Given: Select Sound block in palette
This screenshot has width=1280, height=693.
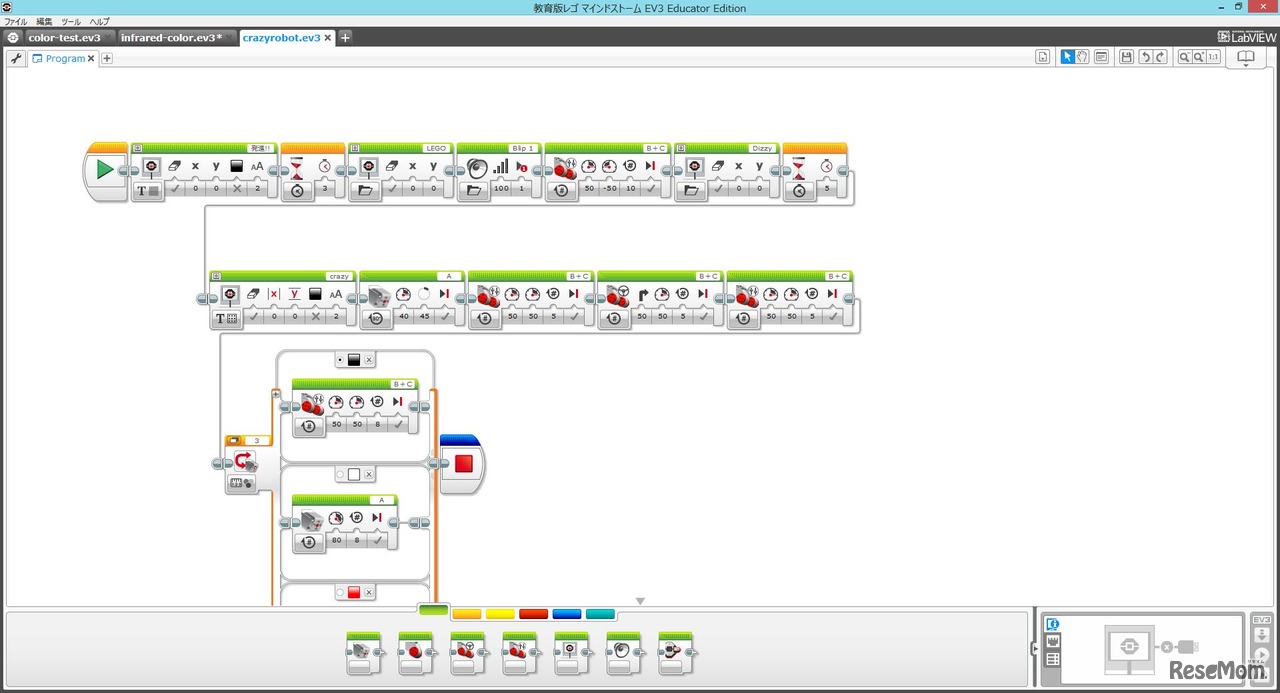Looking at the screenshot, I should point(623,653).
